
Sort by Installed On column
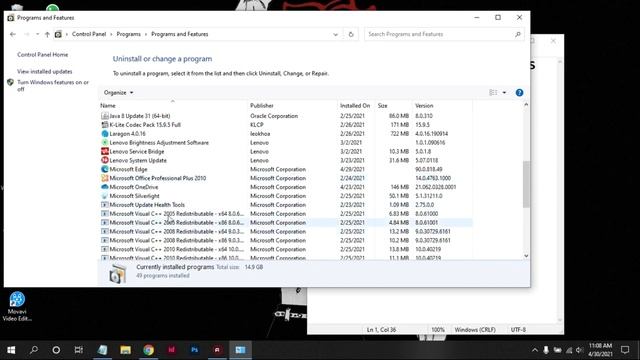(x=356, y=106)
